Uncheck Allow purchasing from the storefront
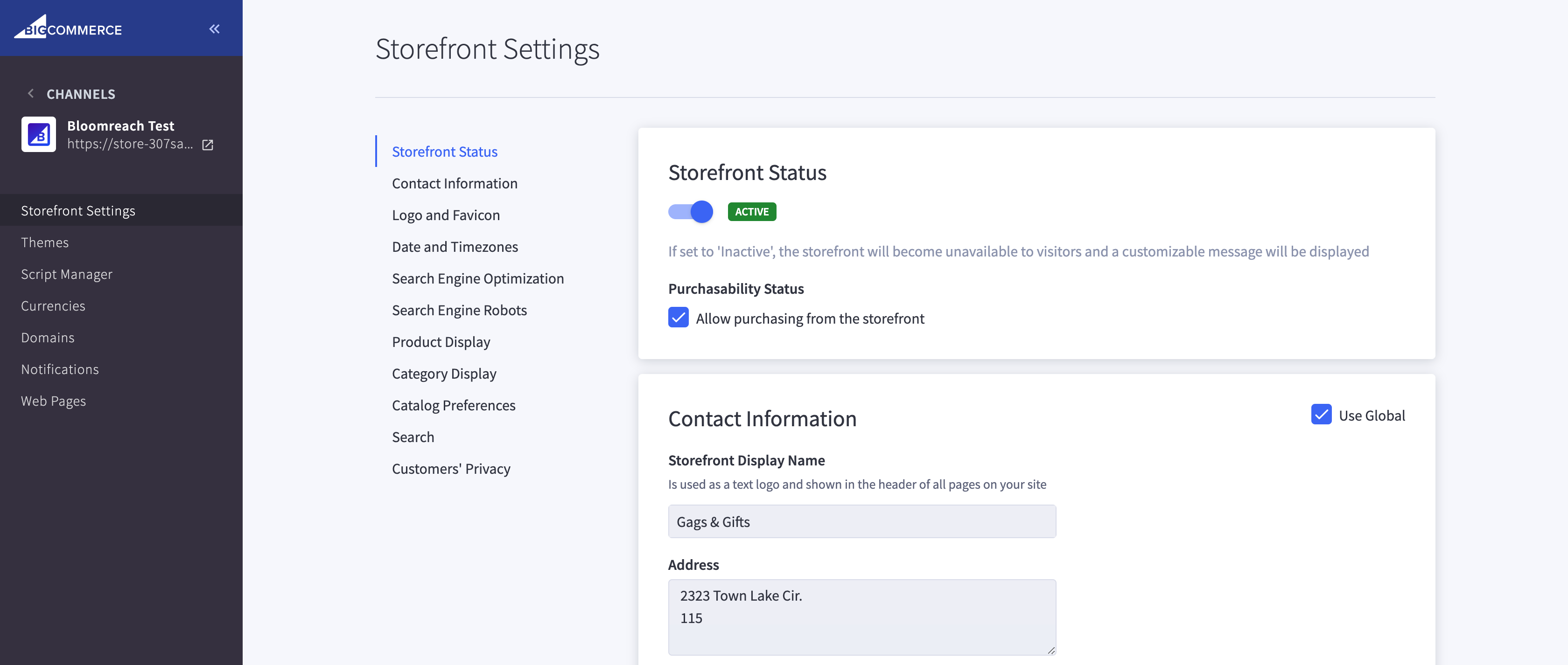Screen dimensions: 1568x665 click(x=678, y=317)
